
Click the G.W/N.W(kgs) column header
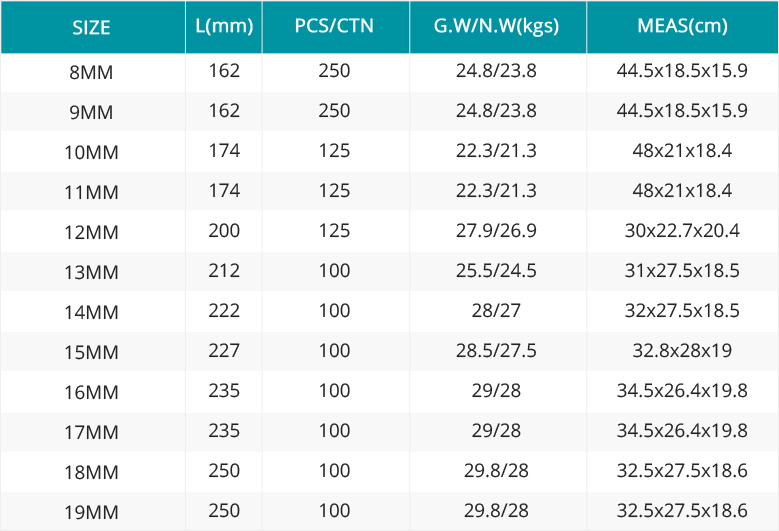[496, 26]
